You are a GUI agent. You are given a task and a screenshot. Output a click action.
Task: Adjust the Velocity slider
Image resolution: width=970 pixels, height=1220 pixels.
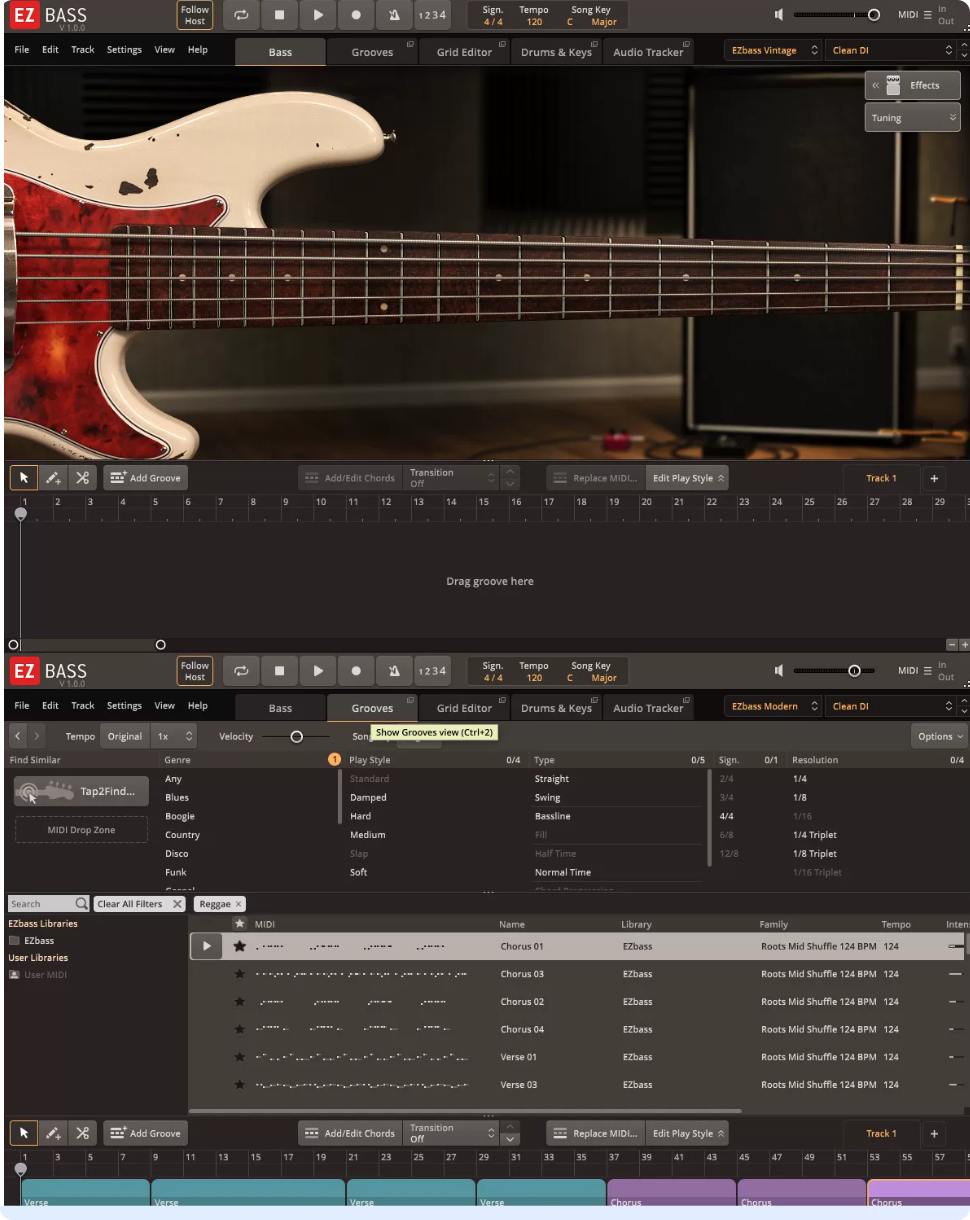(296, 736)
